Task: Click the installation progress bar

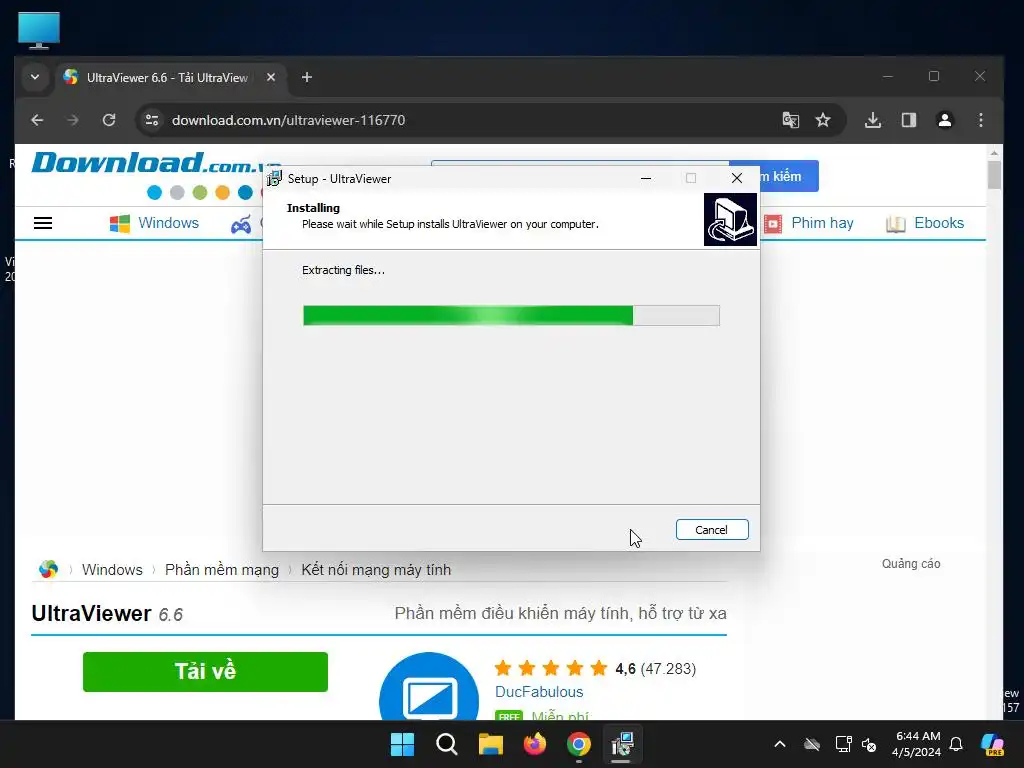Action: [x=511, y=315]
